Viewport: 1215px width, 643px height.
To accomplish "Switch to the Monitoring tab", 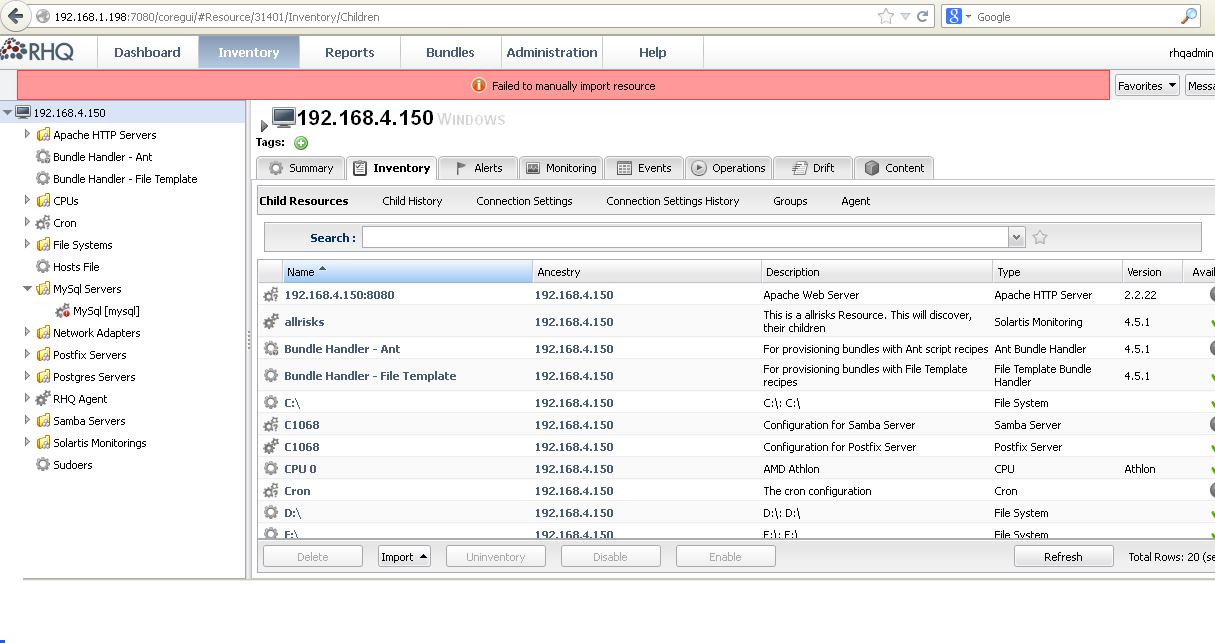I will [x=561, y=167].
